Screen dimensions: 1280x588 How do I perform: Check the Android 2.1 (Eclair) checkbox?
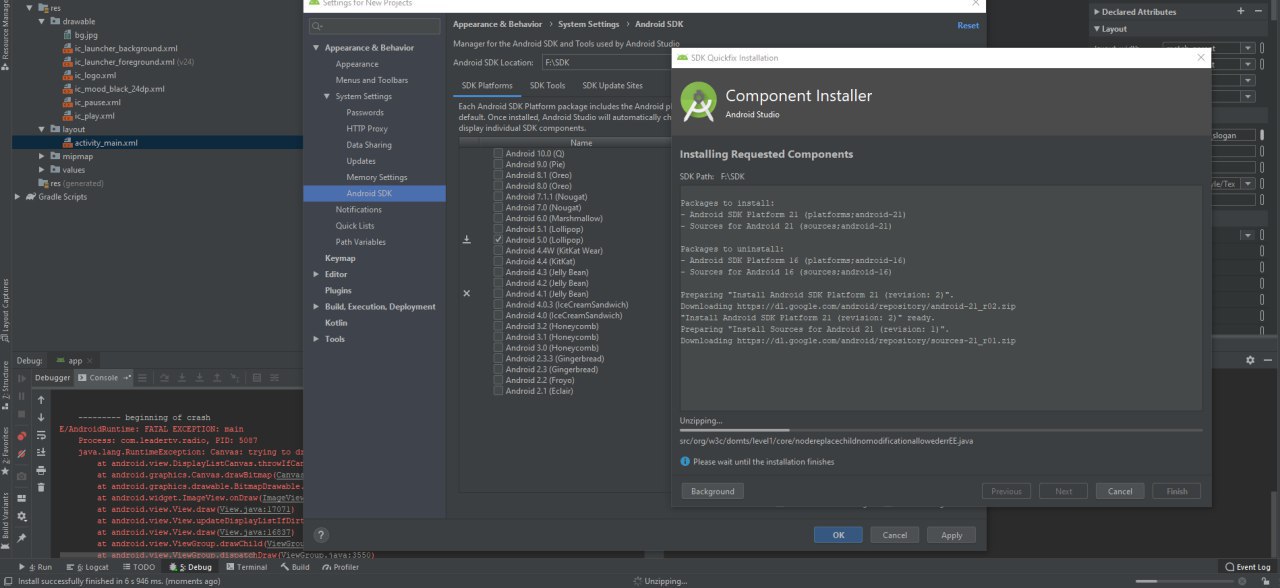[x=498, y=391]
